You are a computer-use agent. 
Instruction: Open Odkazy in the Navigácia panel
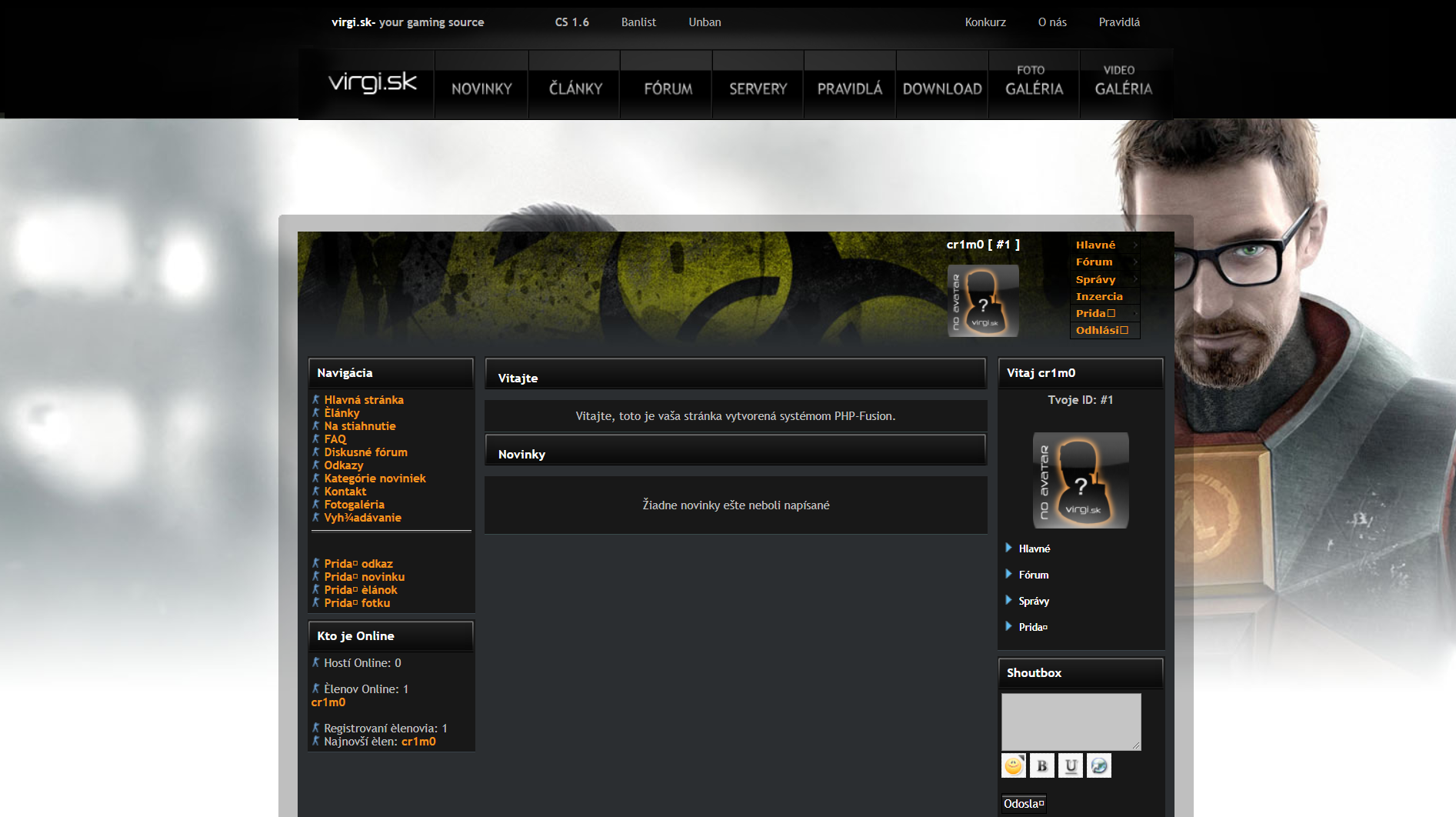point(344,465)
